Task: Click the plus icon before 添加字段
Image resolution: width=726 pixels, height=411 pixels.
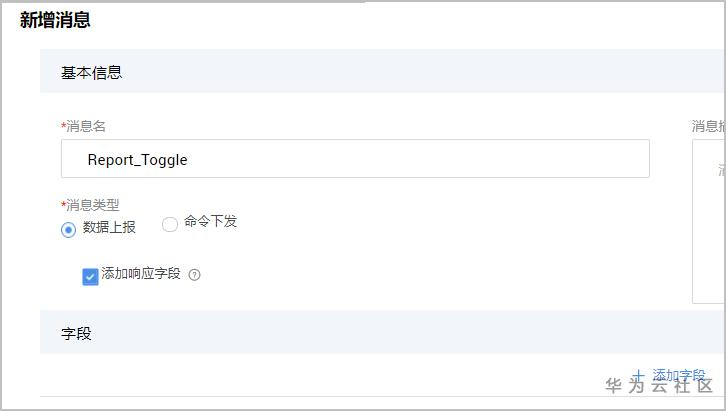Action: (x=638, y=377)
